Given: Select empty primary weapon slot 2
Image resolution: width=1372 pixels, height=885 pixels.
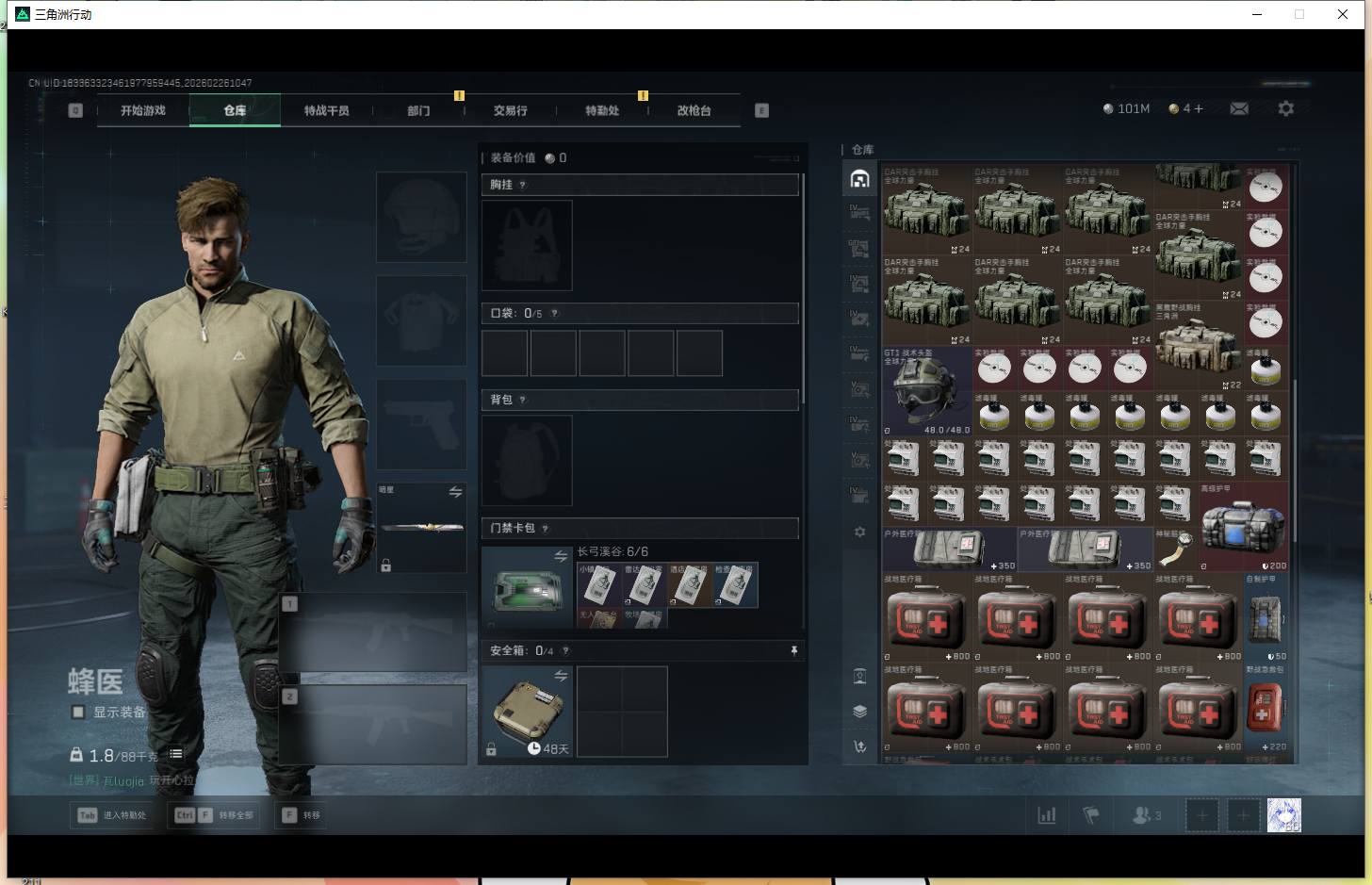Looking at the screenshot, I should click(373, 723).
